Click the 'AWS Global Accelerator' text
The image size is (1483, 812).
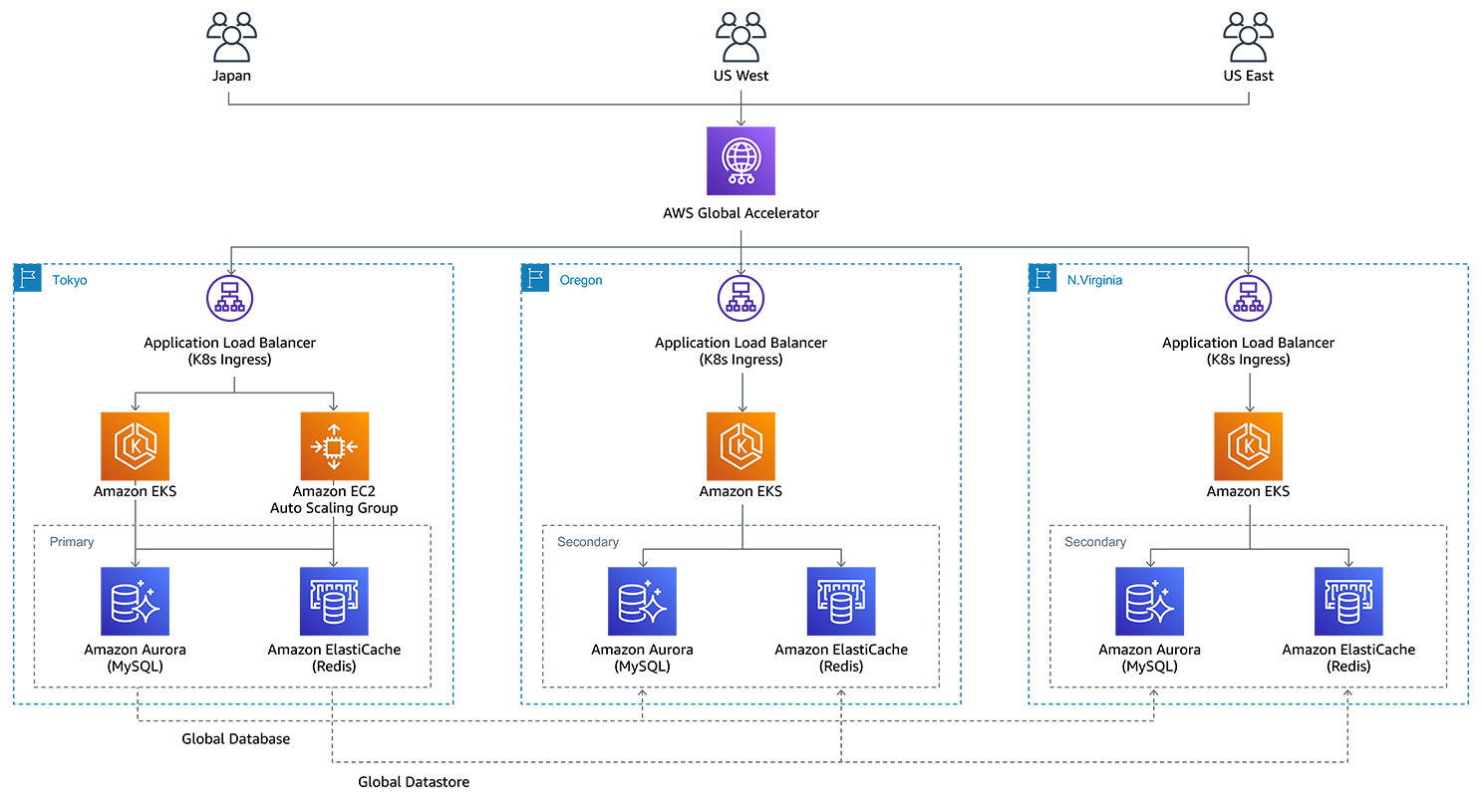pos(741,213)
